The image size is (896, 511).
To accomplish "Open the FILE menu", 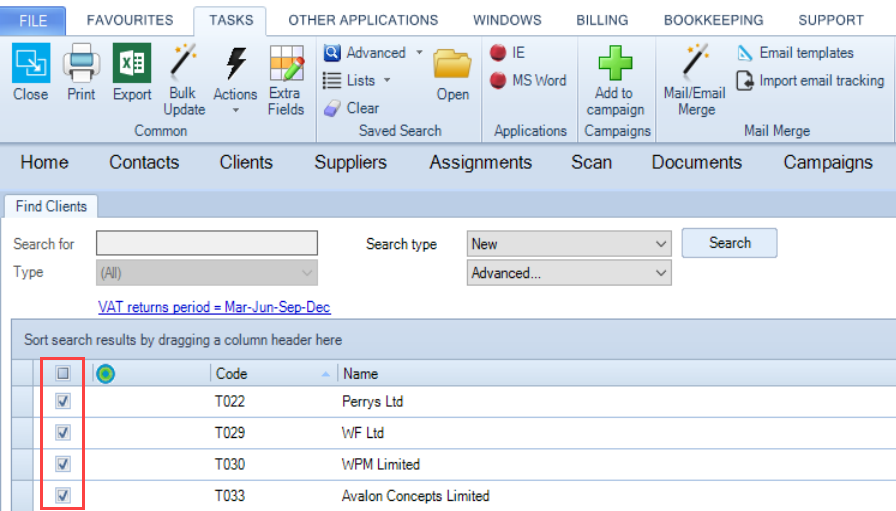I will click(33, 21).
